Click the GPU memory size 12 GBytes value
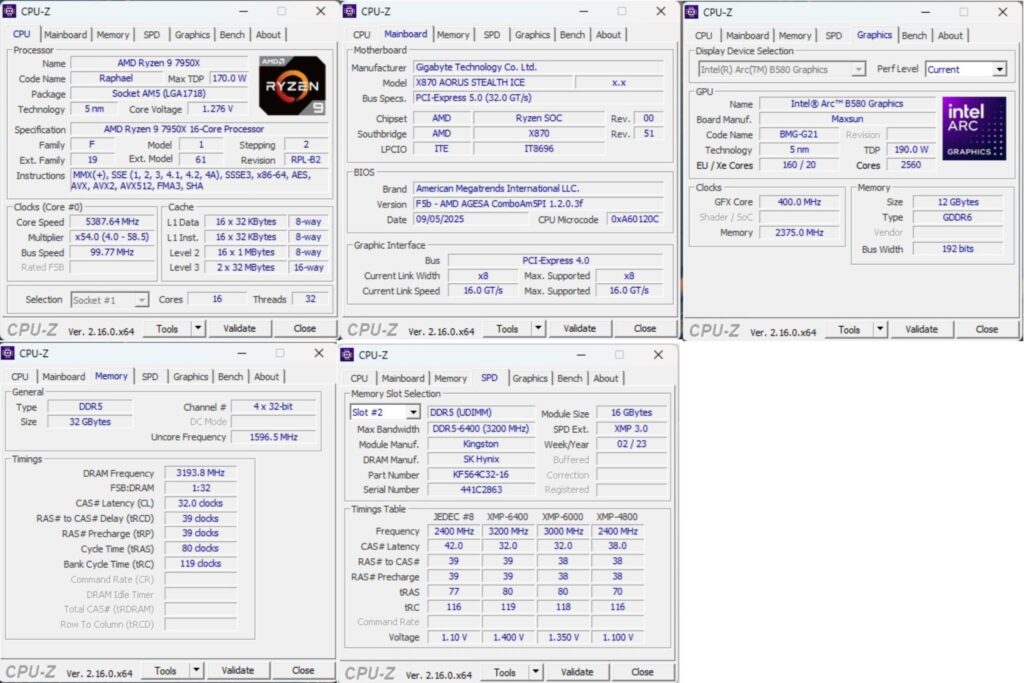This screenshot has width=1024, height=683. coord(957,202)
